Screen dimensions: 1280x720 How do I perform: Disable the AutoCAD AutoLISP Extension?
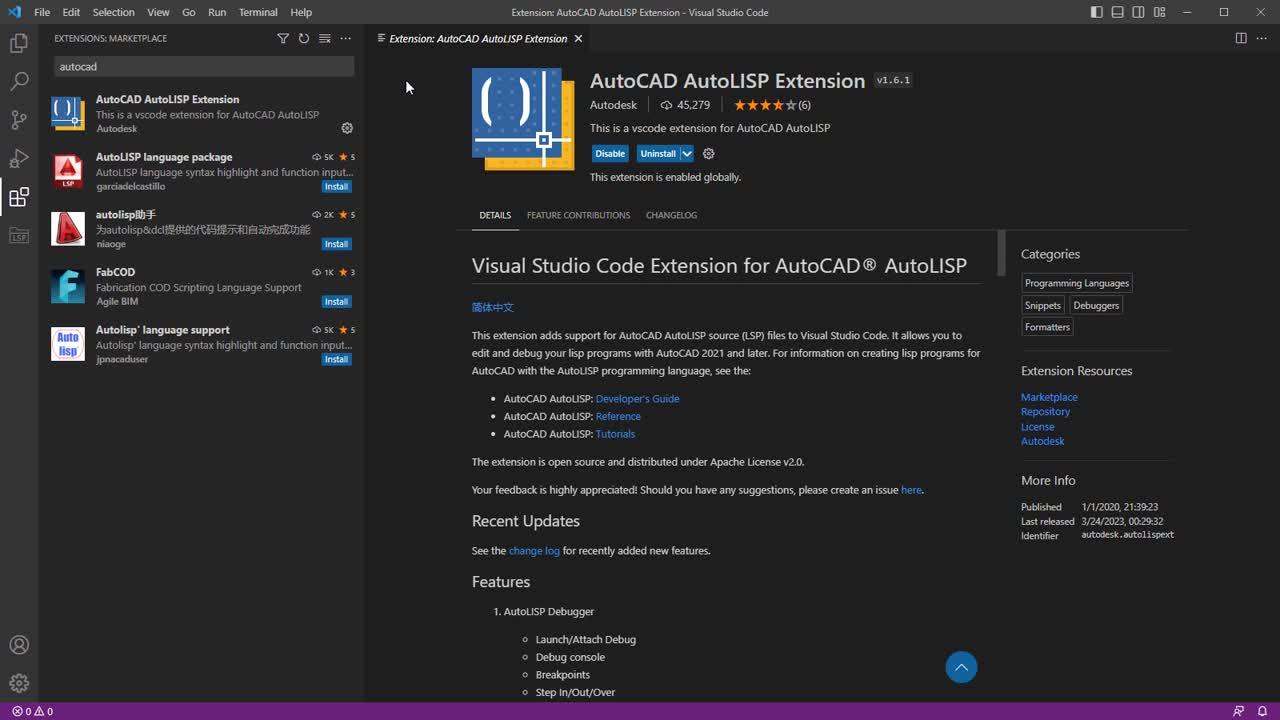(610, 154)
